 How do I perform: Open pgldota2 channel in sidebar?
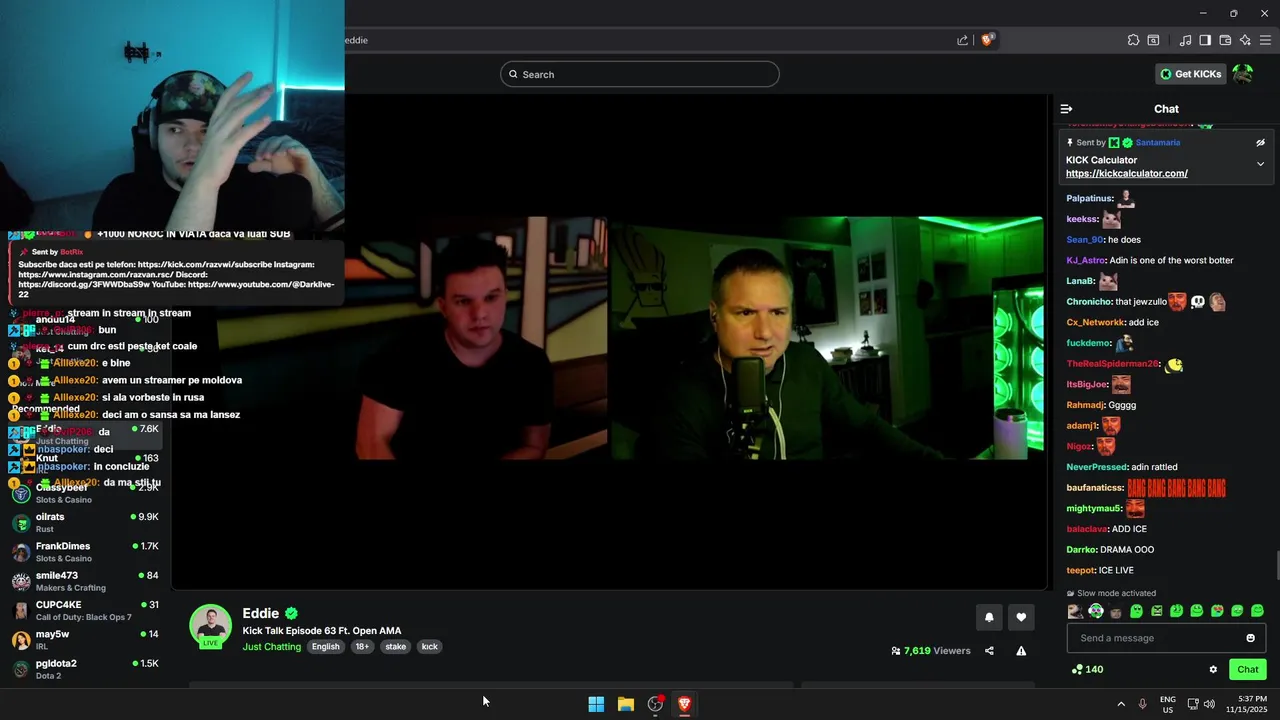(x=85, y=669)
